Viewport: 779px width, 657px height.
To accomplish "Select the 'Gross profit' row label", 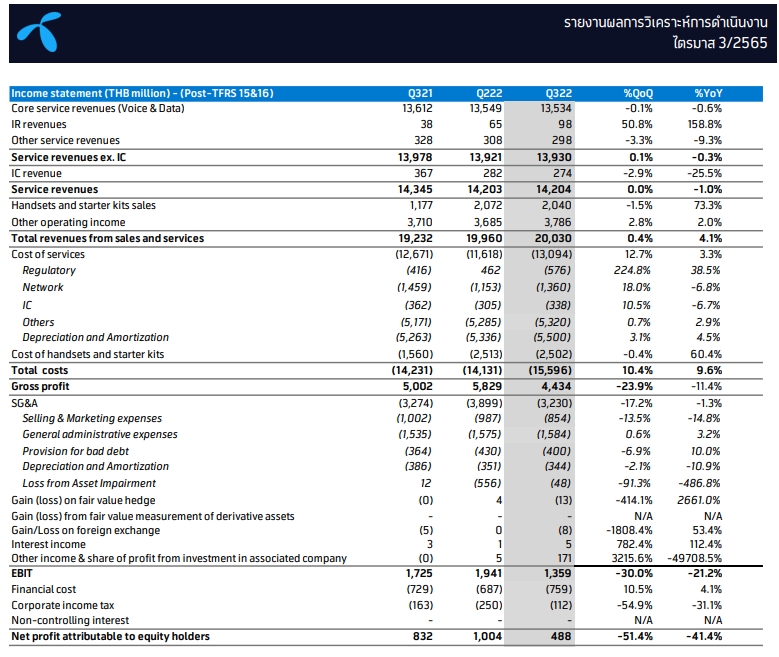I will click(x=40, y=386).
